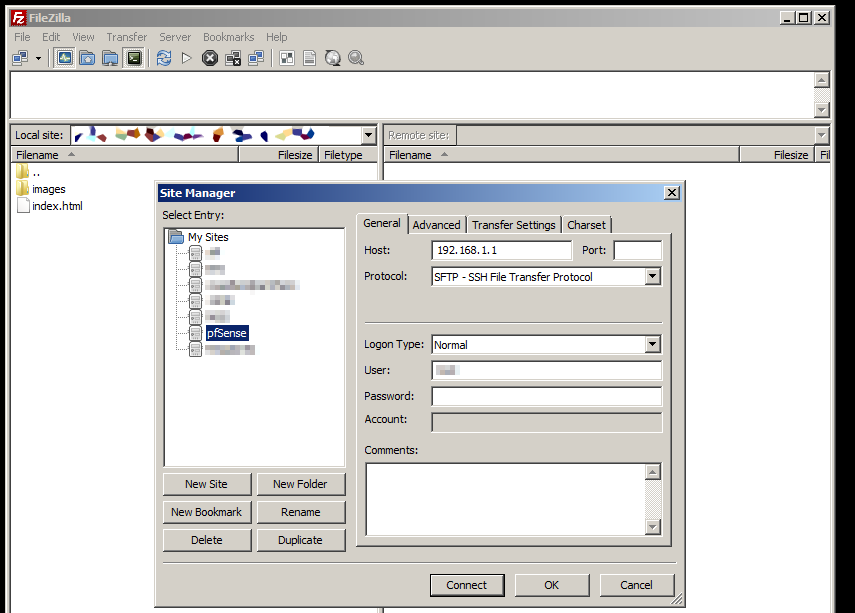The height and width of the screenshot is (613, 855).
Task: Open the Local site path dropdown
Action: tap(369, 135)
